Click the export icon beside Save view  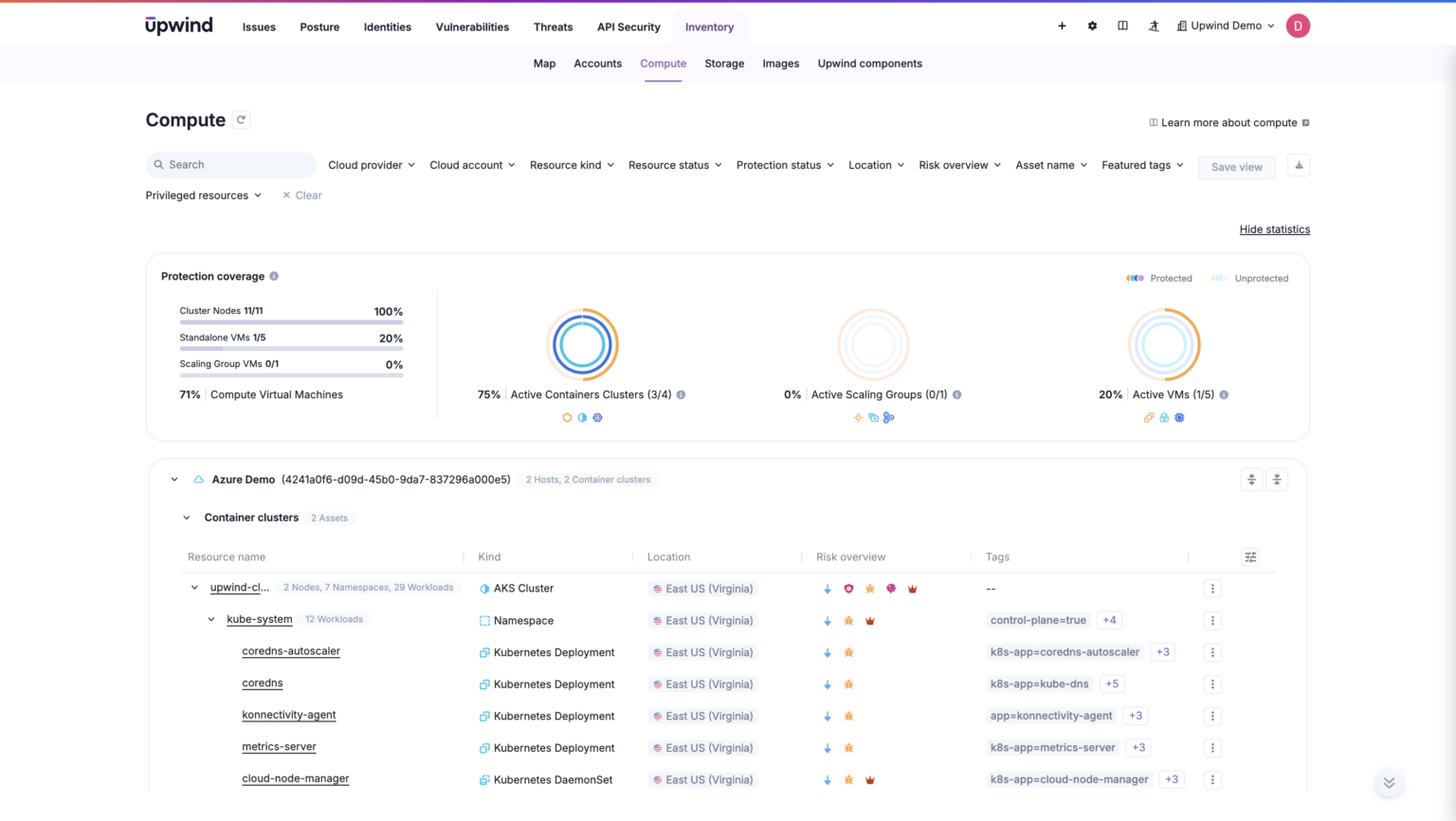(1298, 165)
